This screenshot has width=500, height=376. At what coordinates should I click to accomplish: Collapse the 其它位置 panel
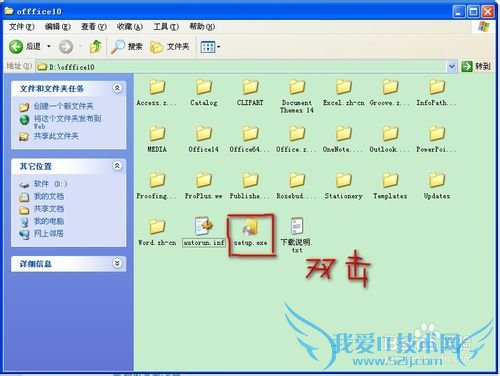117,166
